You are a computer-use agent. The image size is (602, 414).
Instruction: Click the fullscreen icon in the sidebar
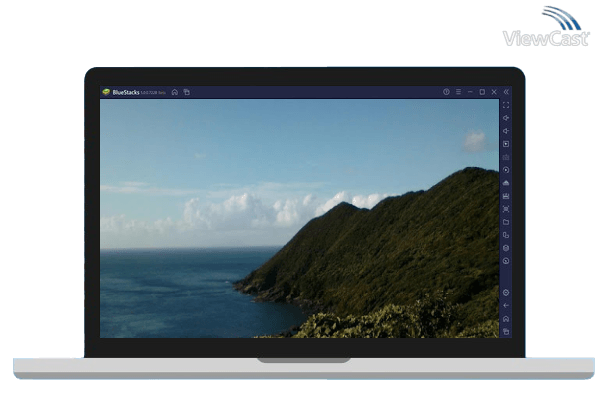click(506, 105)
